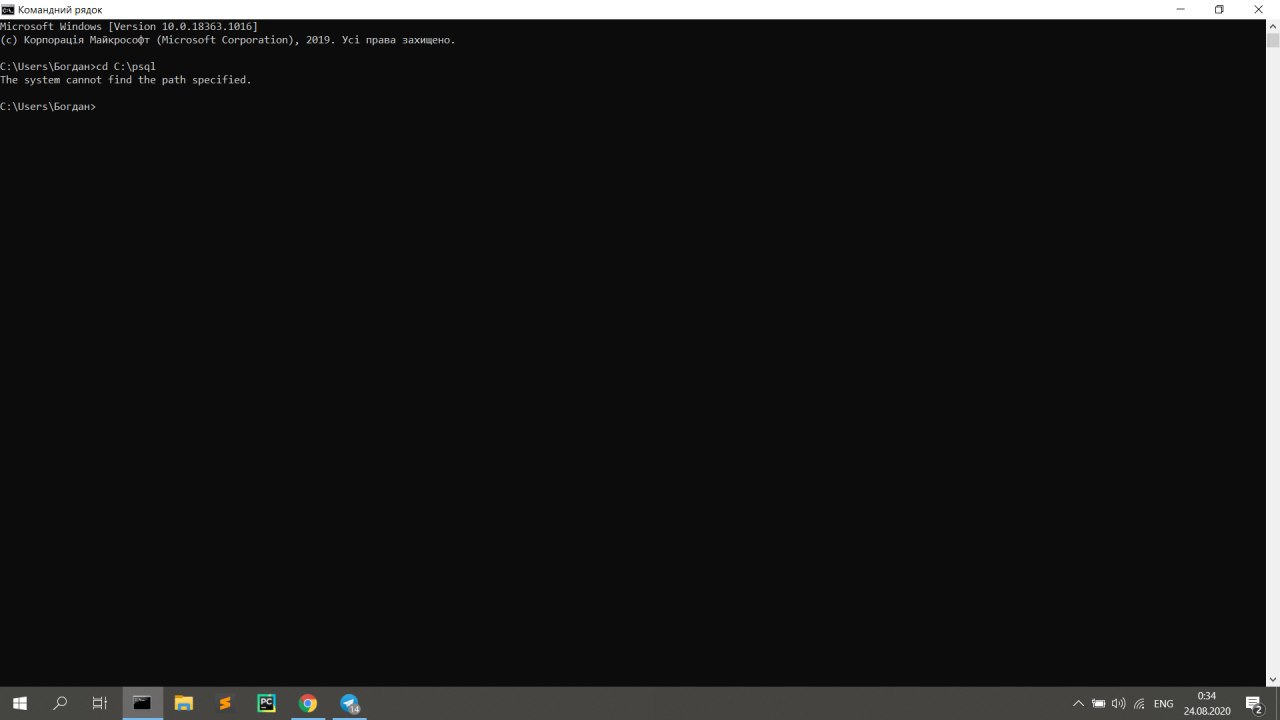Open the notification Action Center

pyautogui.click(x=1254, y=704)
